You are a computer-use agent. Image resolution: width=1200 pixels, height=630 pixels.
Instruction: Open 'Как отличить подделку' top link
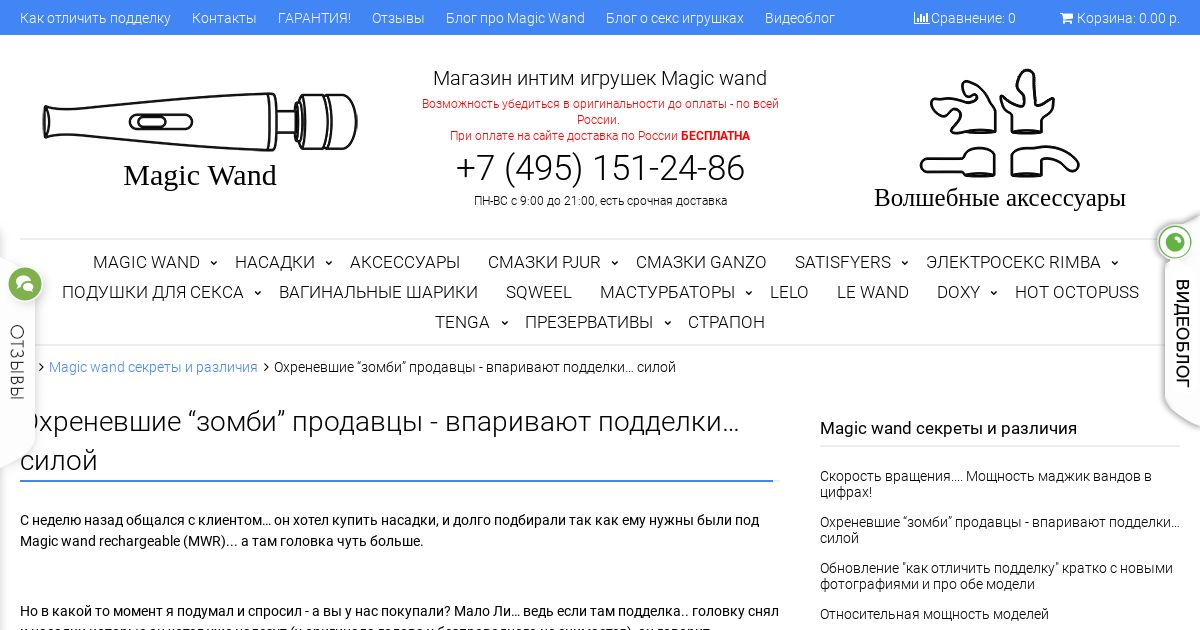pos(95,18)
